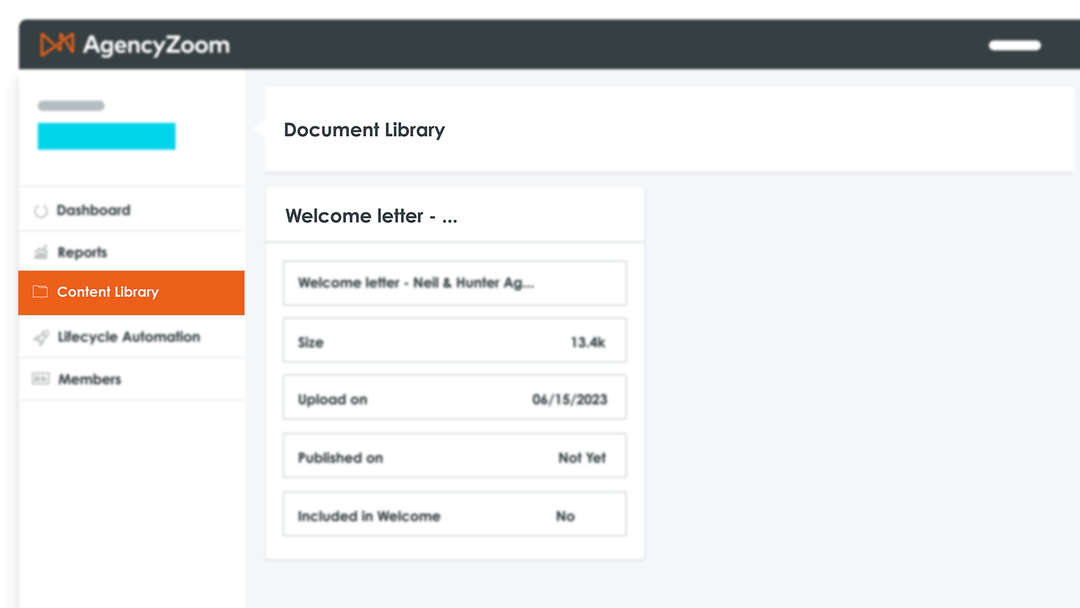The height and width of the screenshot is (608, 1080).
Task: Open the Content Library folder icon
Action: [x=40, y=292]
